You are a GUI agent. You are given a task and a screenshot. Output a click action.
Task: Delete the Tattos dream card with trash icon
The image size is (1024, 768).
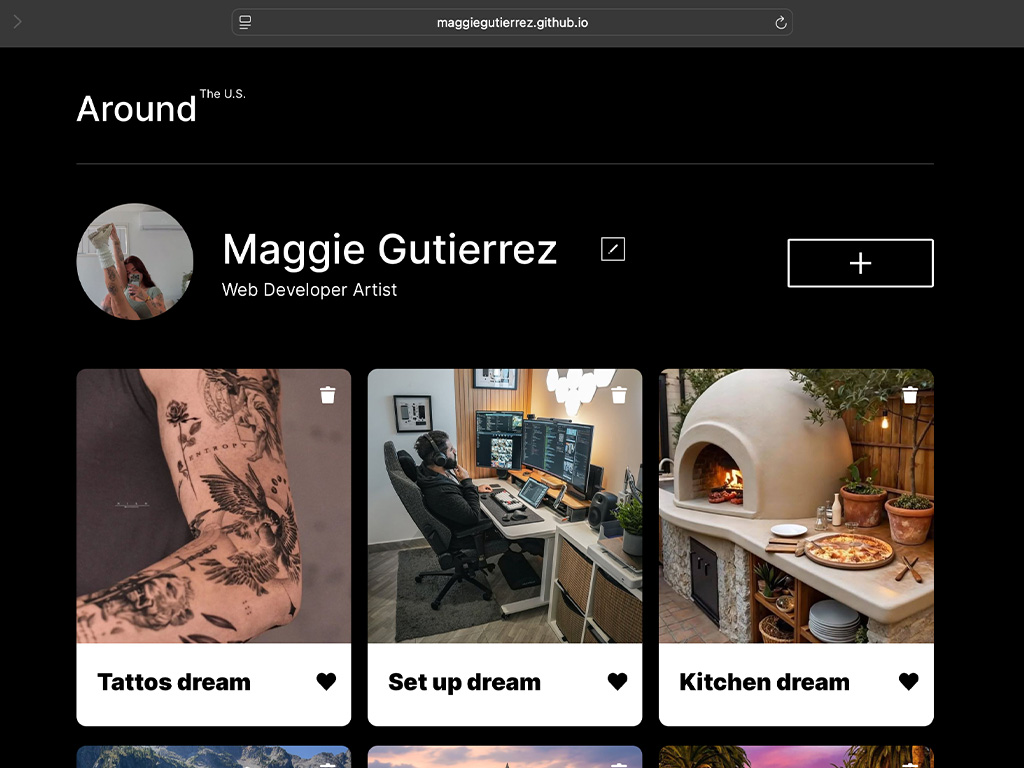[328, 395]
